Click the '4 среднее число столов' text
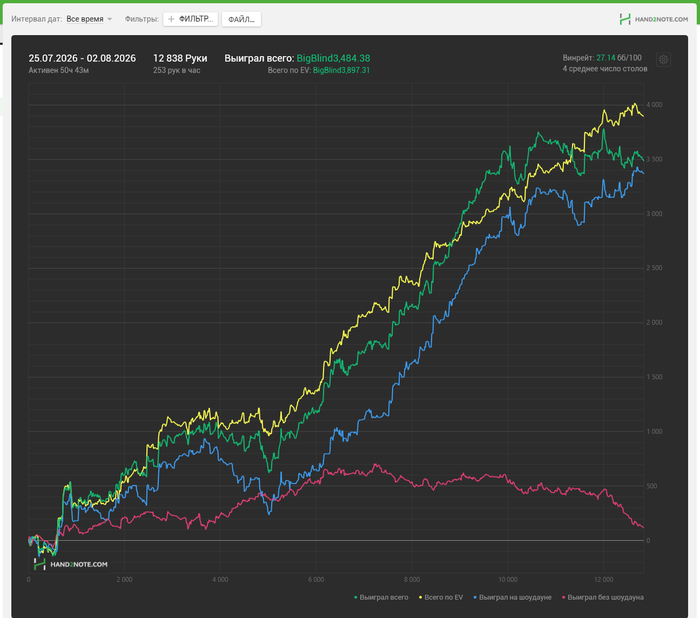This screenshot has height=618, width=700. pos(605,69)
